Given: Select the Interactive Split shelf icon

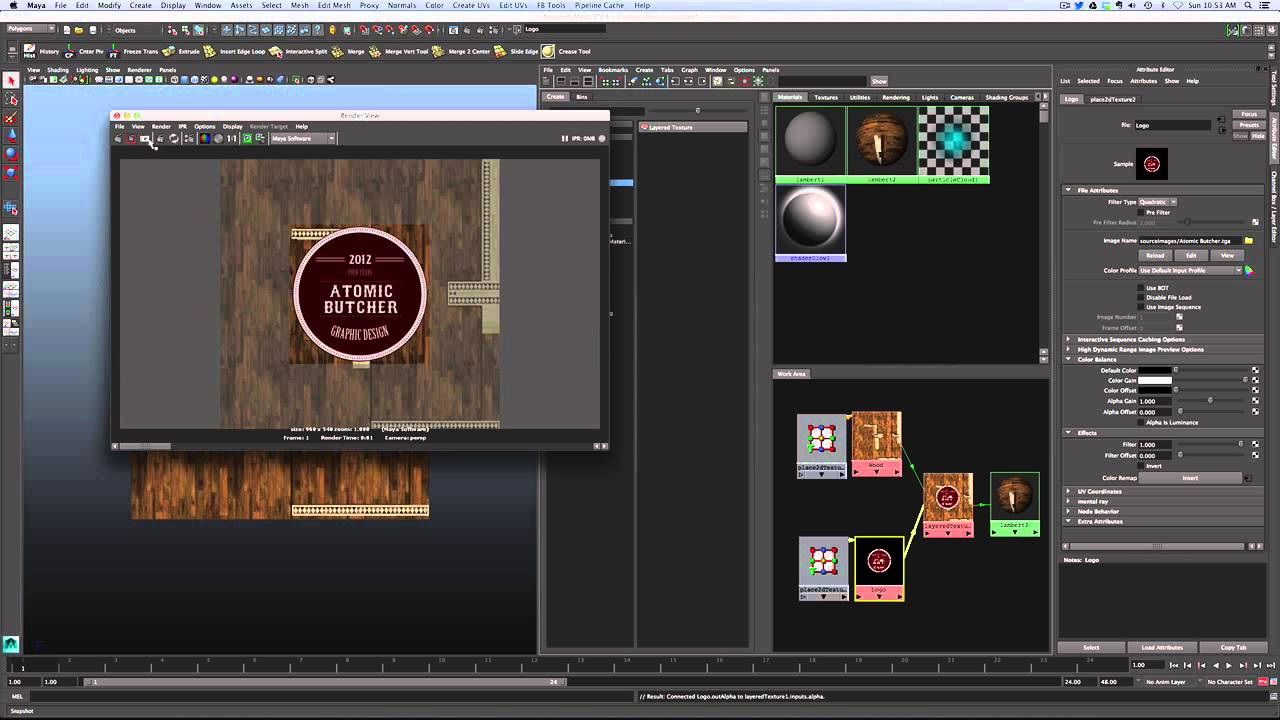Looking at the screenshot, I should (x=276, y=51).
